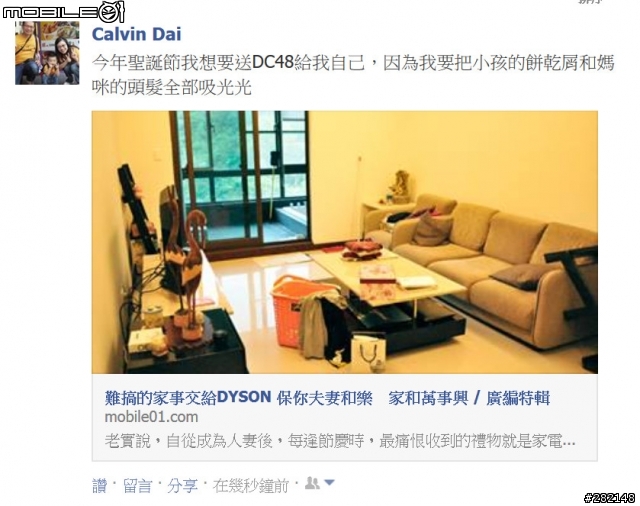
Task: Expand the audience selector dropdown arrow
Action: tap(329, 483)
